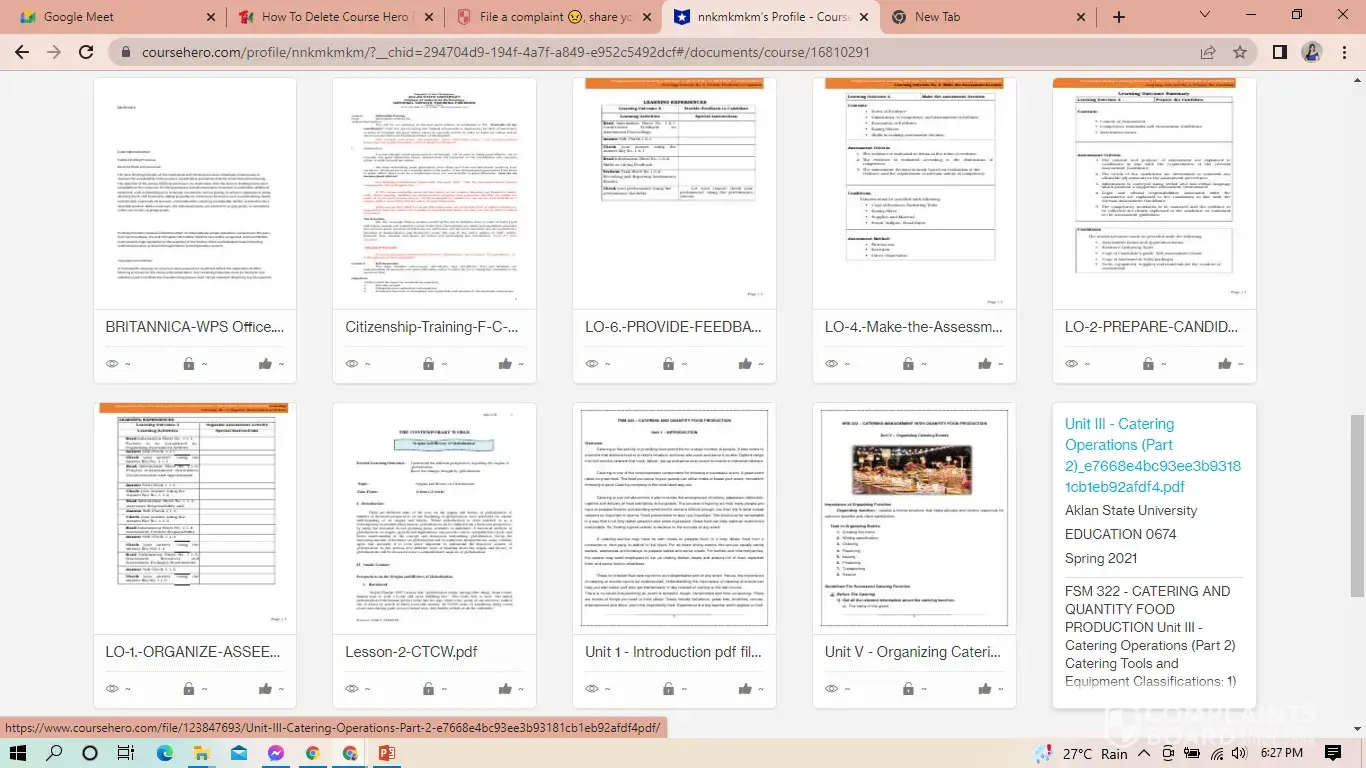Open the browser side panel
1366x768 pixels.
click(1280, 52)
